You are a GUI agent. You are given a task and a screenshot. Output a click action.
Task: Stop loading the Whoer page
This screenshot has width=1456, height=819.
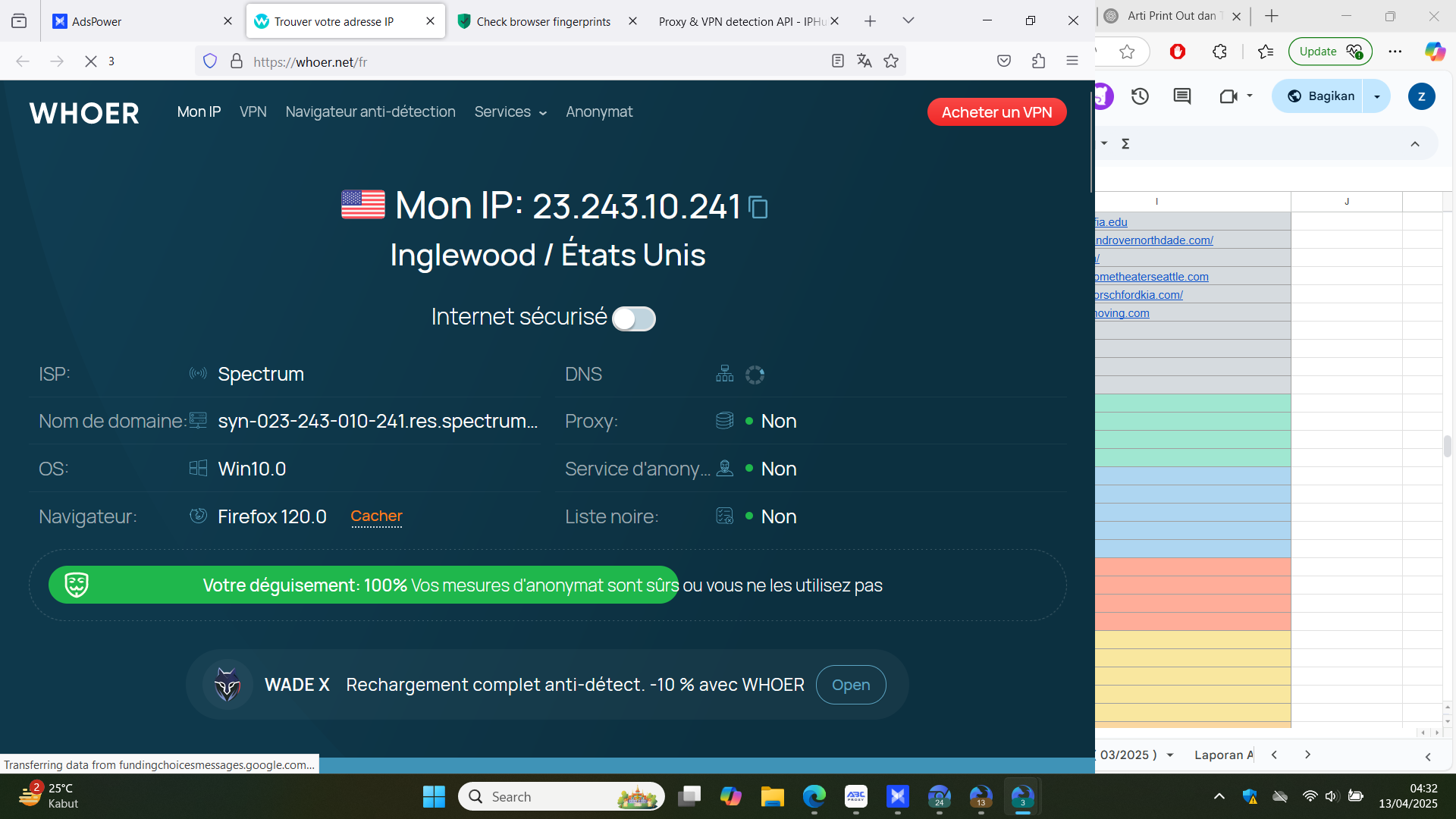coord(91,61)
